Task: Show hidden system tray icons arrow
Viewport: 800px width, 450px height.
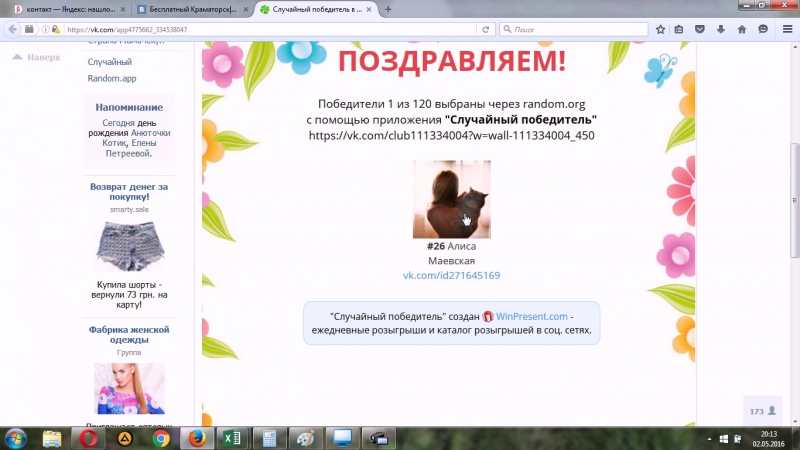Action: pos(709,439)
